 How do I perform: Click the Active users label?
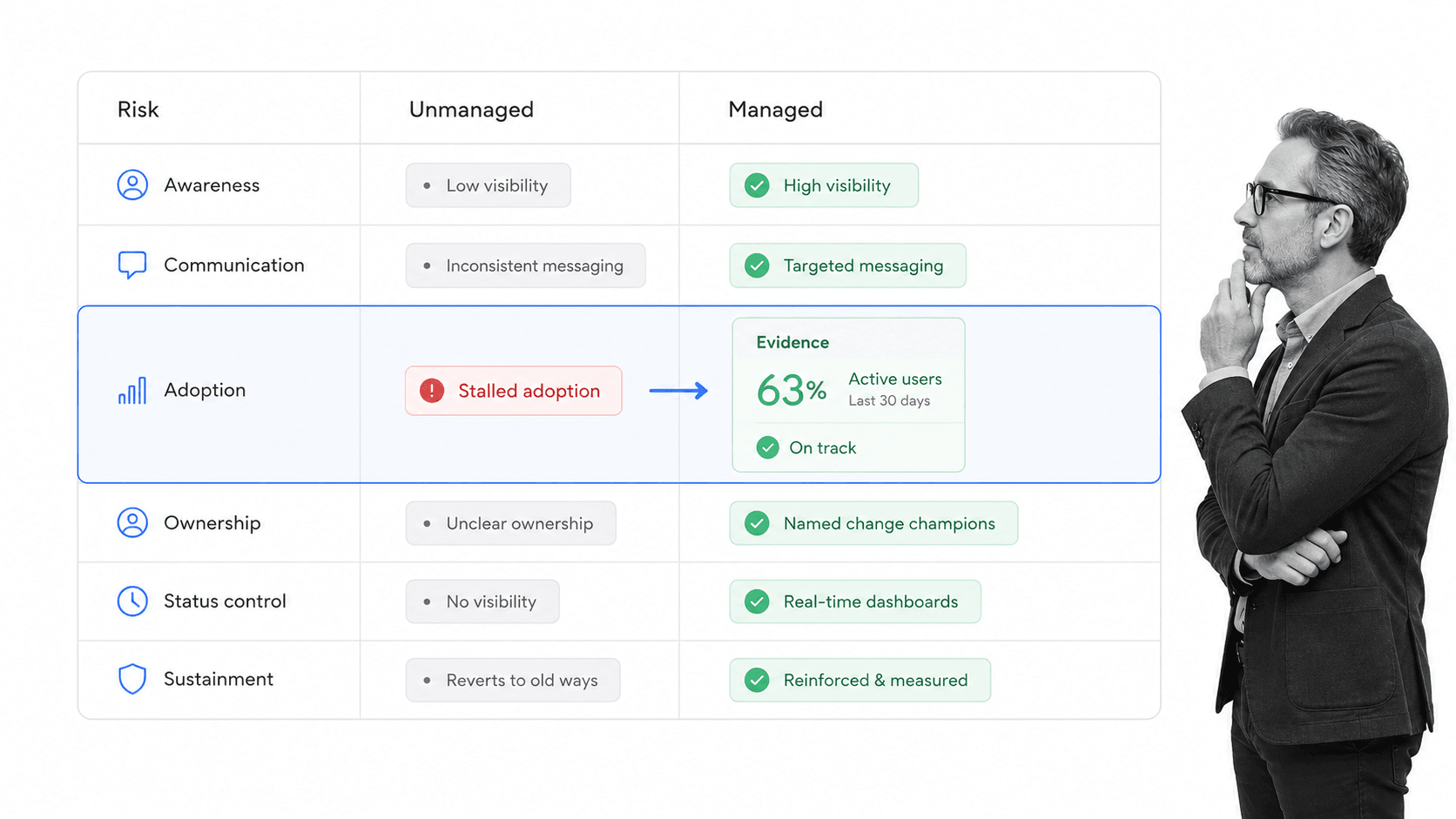click(895, 379)
